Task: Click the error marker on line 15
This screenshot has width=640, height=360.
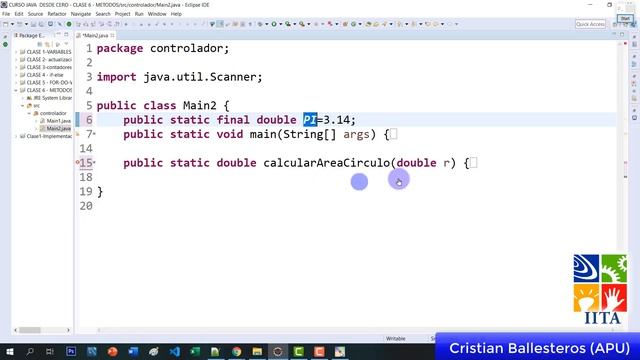Action: click(x=78, y=162)
